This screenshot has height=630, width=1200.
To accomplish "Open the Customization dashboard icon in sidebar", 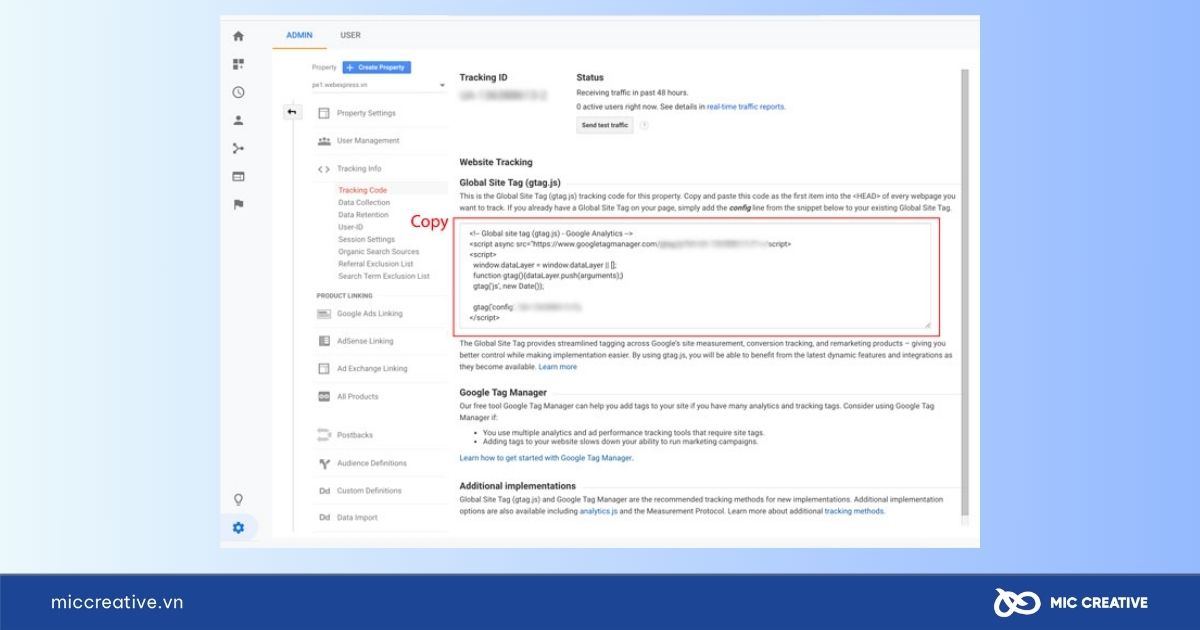I will [x=238, y=64].
